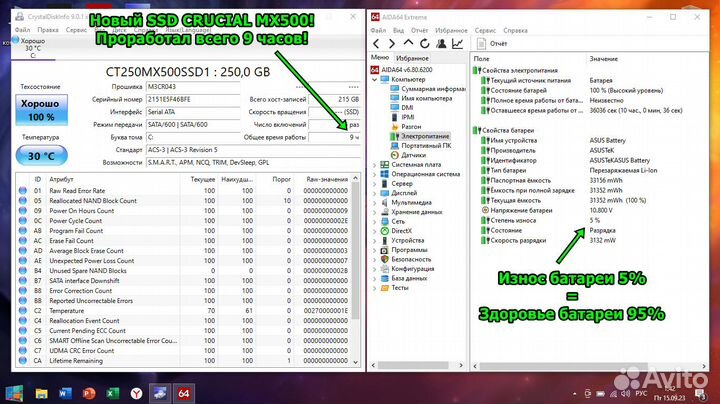The image size is (720, 404).
Task: Open Word from the taskbar
Action: click(65, 393)
